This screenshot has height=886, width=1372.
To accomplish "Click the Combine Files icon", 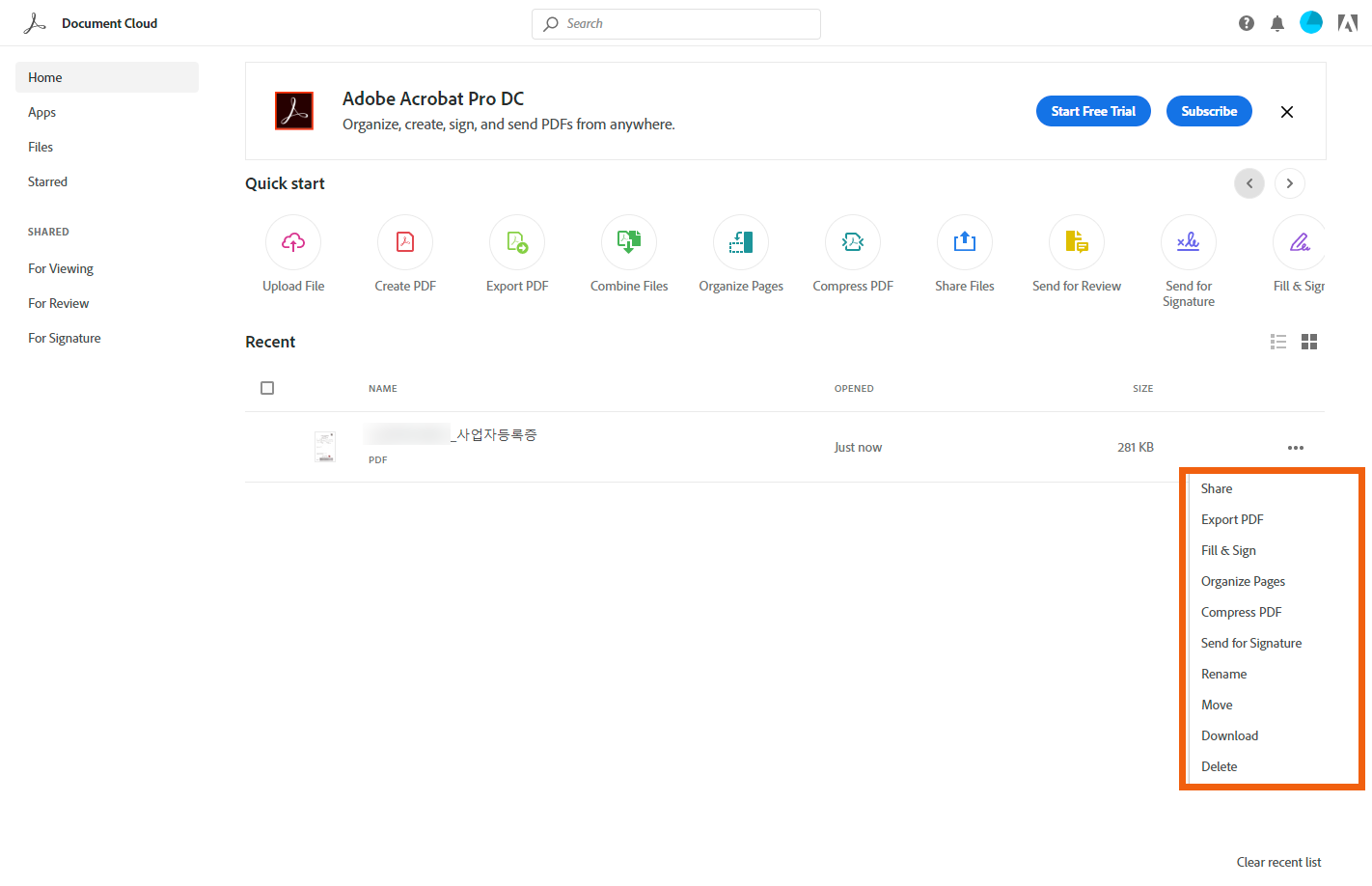I will click(629, 242).
